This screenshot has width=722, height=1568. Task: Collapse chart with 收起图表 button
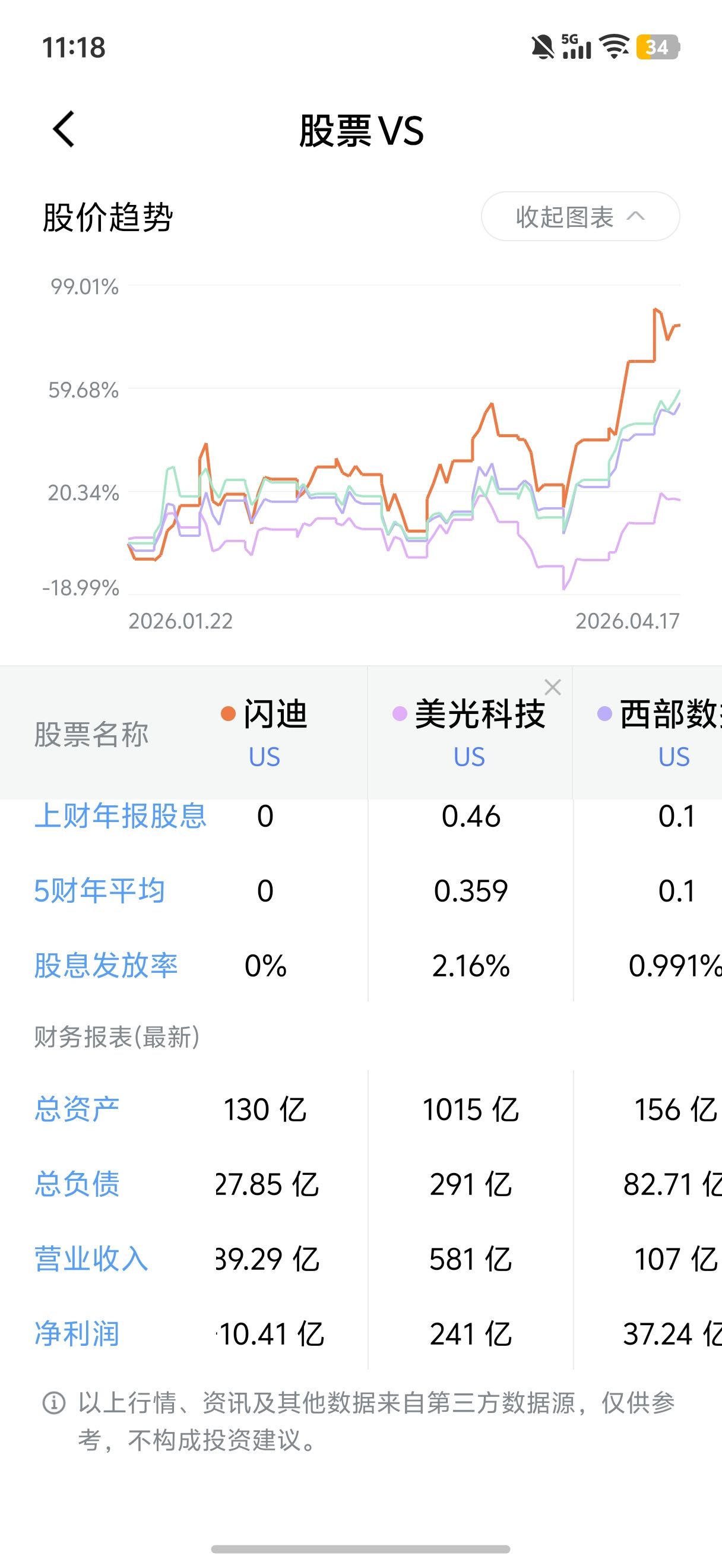580,217
